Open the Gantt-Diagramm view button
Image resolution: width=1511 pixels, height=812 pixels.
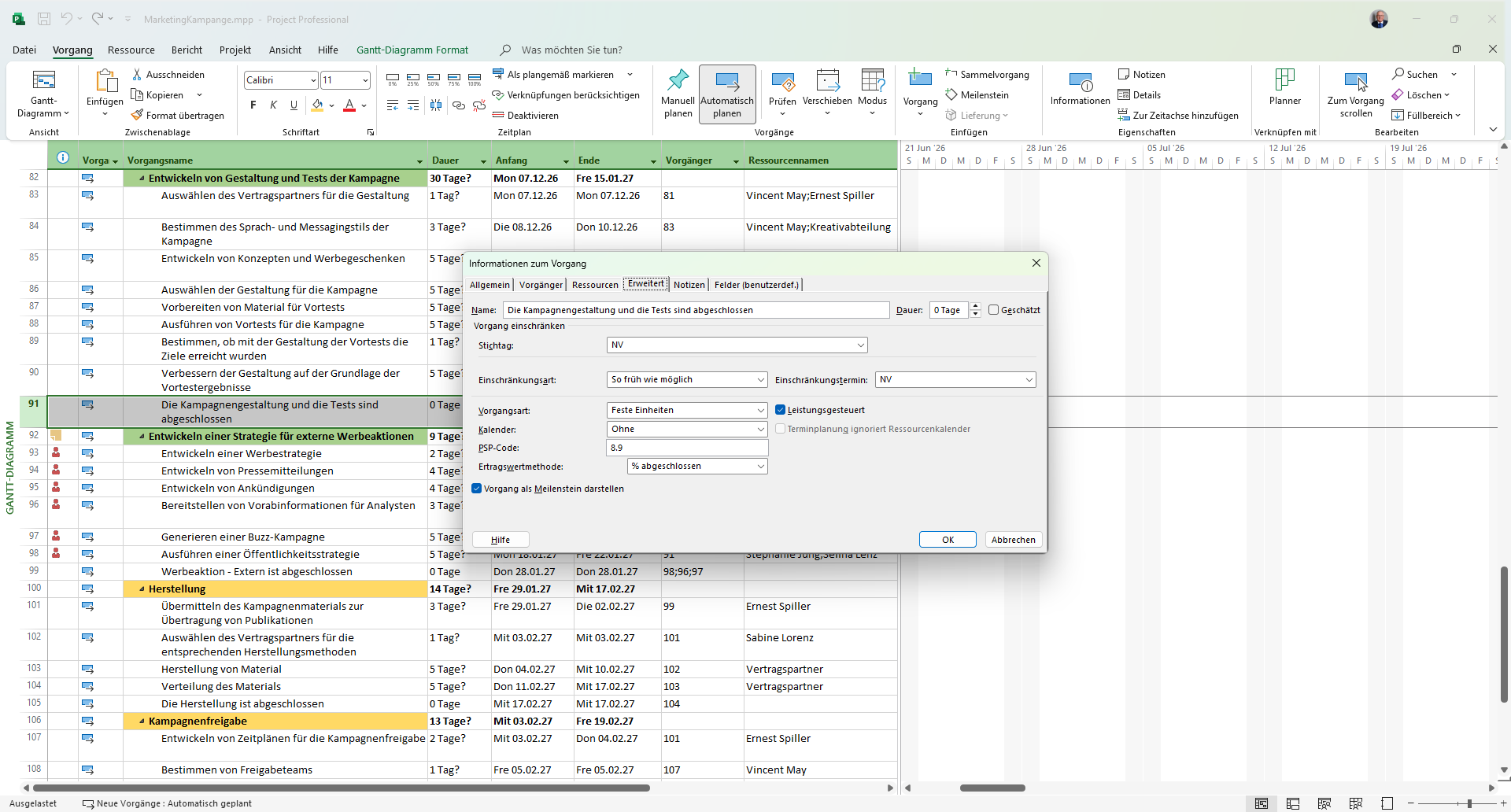click(x=43, y=93)
